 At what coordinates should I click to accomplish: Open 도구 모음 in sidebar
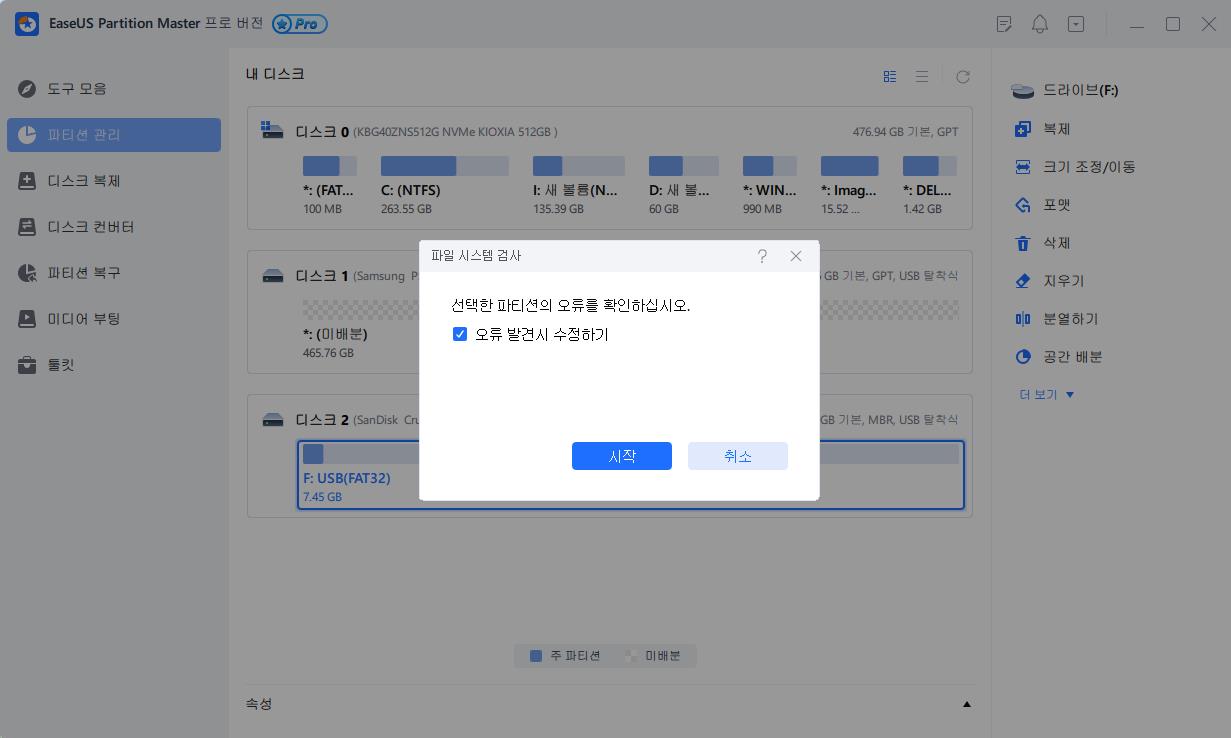click(77, 89)
